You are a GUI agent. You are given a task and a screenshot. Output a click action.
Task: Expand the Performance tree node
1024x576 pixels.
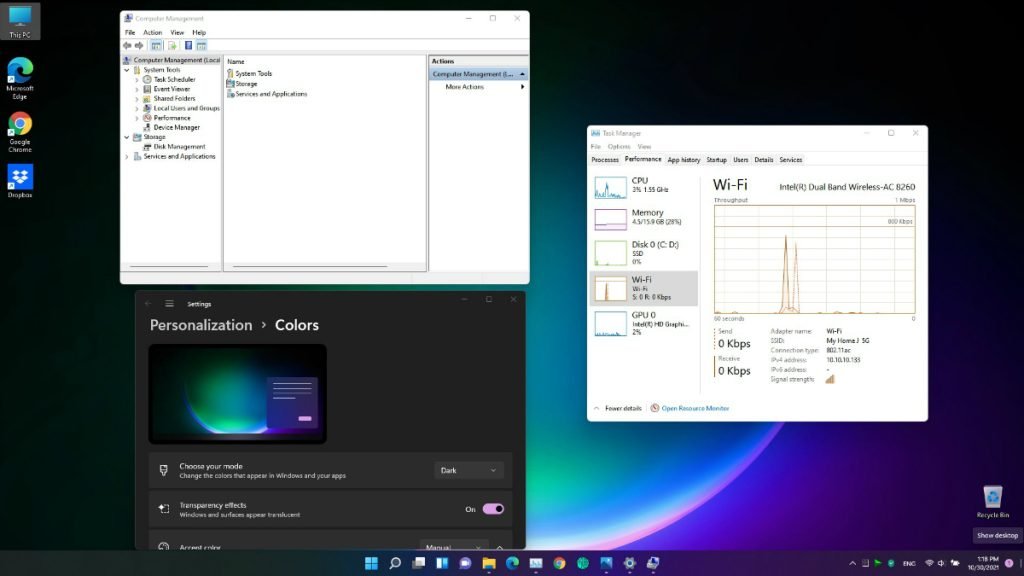(137, 118)
